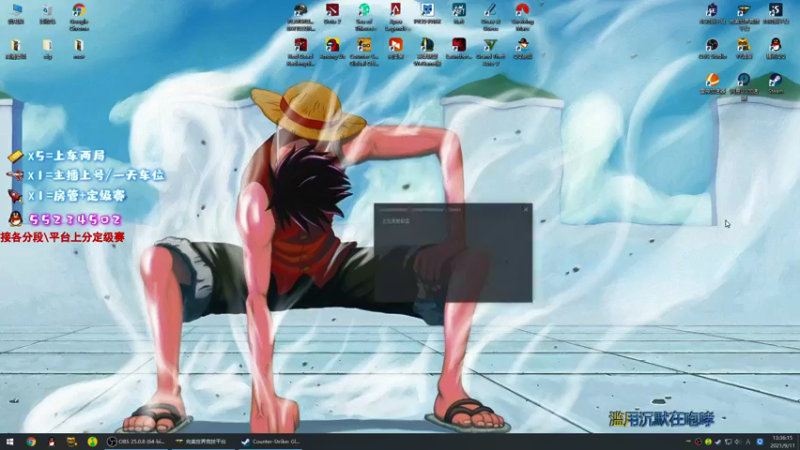
Task: Select the League of Legends WeGame shortcut
Action: coord(427,52)
